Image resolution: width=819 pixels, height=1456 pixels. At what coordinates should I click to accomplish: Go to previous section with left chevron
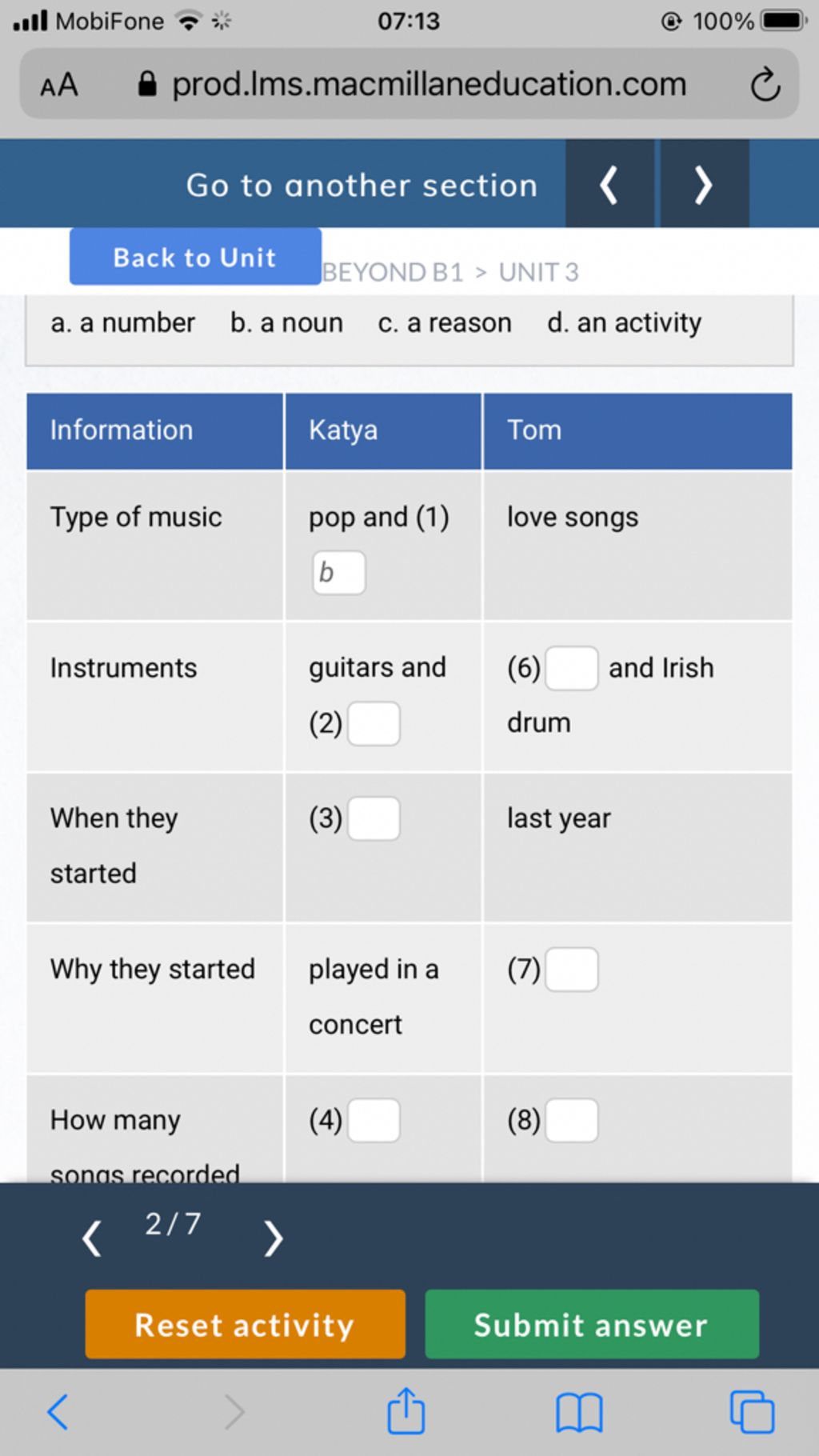click(609, 184)
